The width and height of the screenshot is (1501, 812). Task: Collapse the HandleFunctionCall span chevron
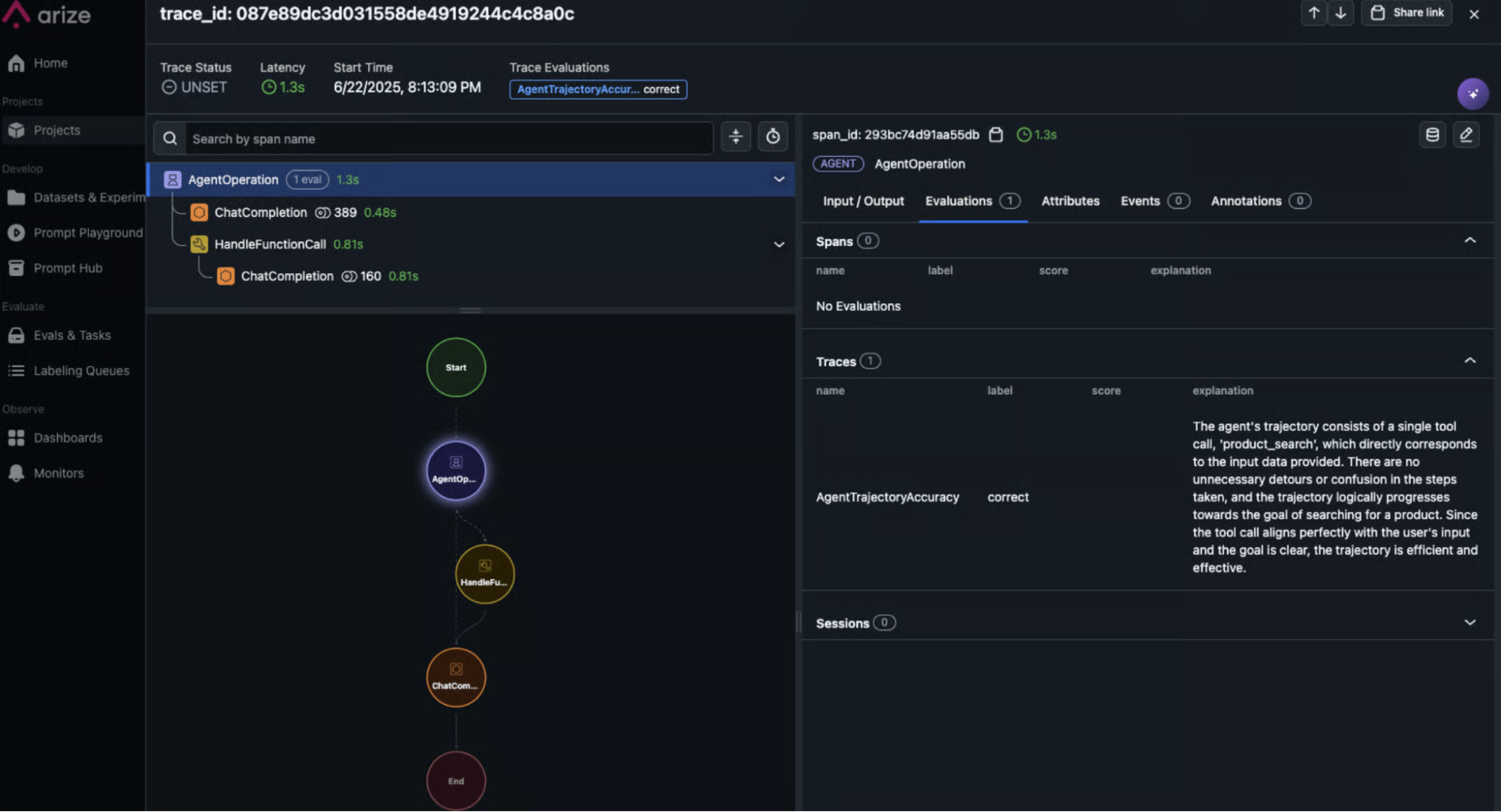[x=779, y=245]
